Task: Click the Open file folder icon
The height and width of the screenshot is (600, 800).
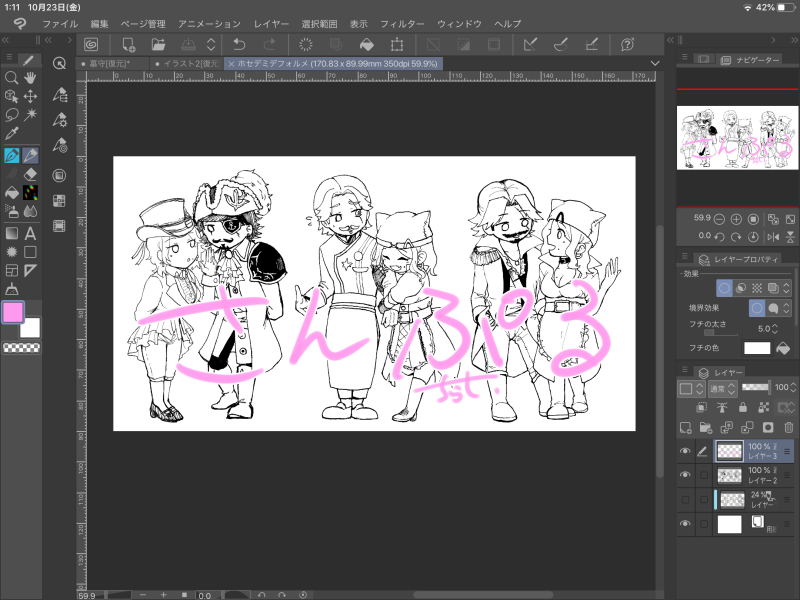Action: (159, 44)
